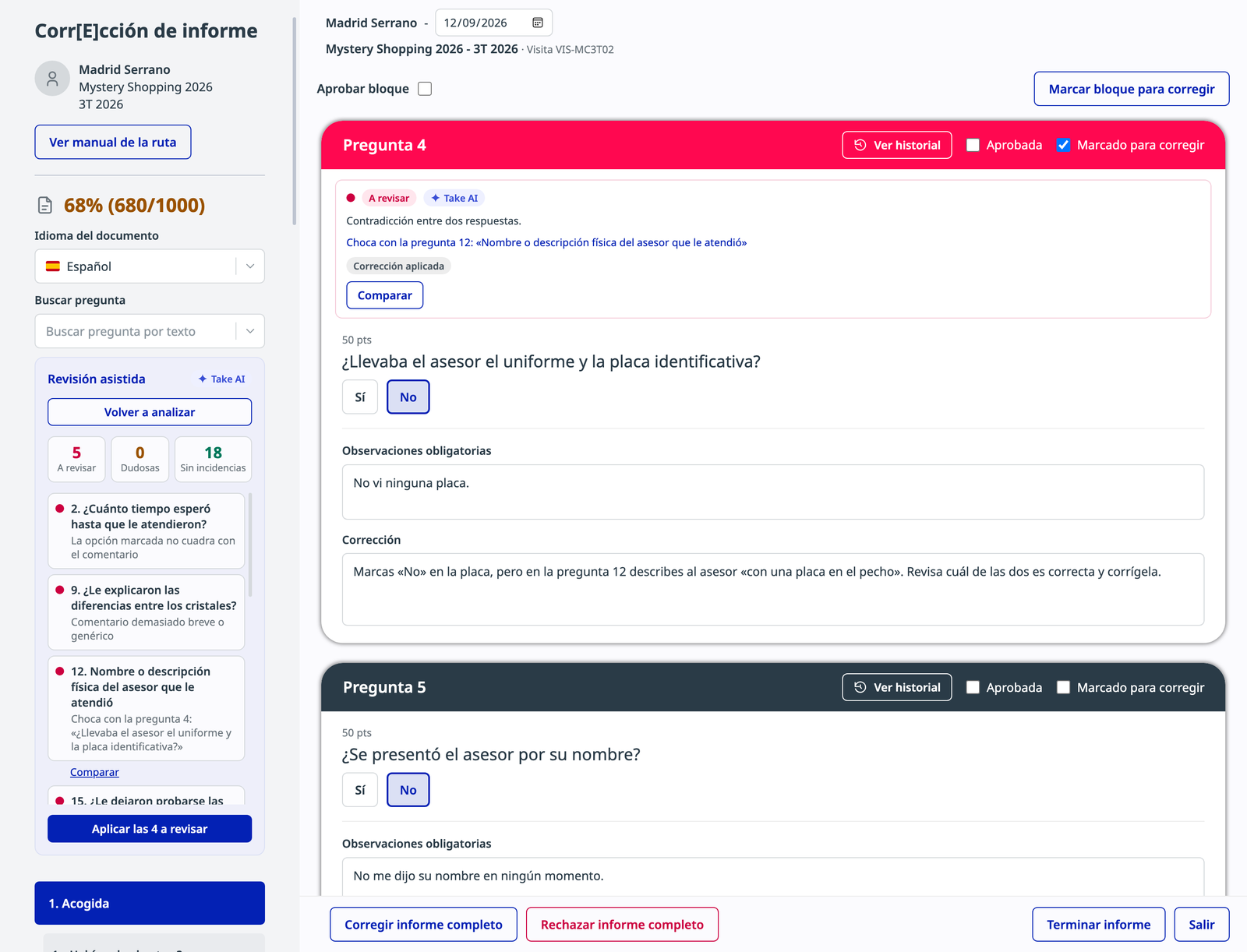
Task: Uncheck Marcado para corregir on Pregunta 4
Action: pos(1063,145)
